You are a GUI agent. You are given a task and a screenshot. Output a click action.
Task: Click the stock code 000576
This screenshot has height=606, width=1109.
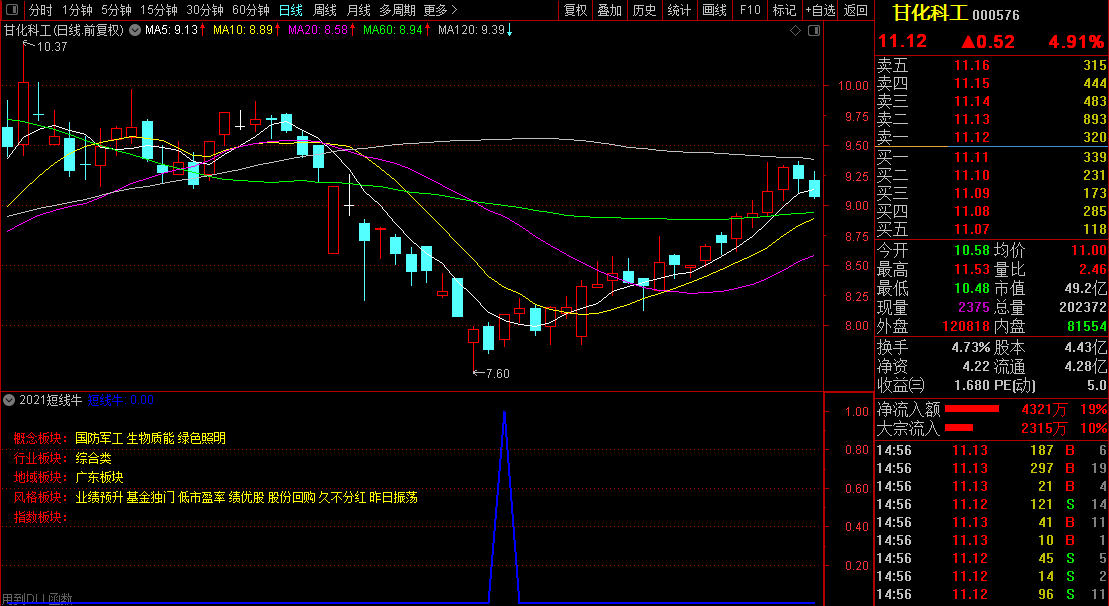pyautogui.click(x=996, y=15)
